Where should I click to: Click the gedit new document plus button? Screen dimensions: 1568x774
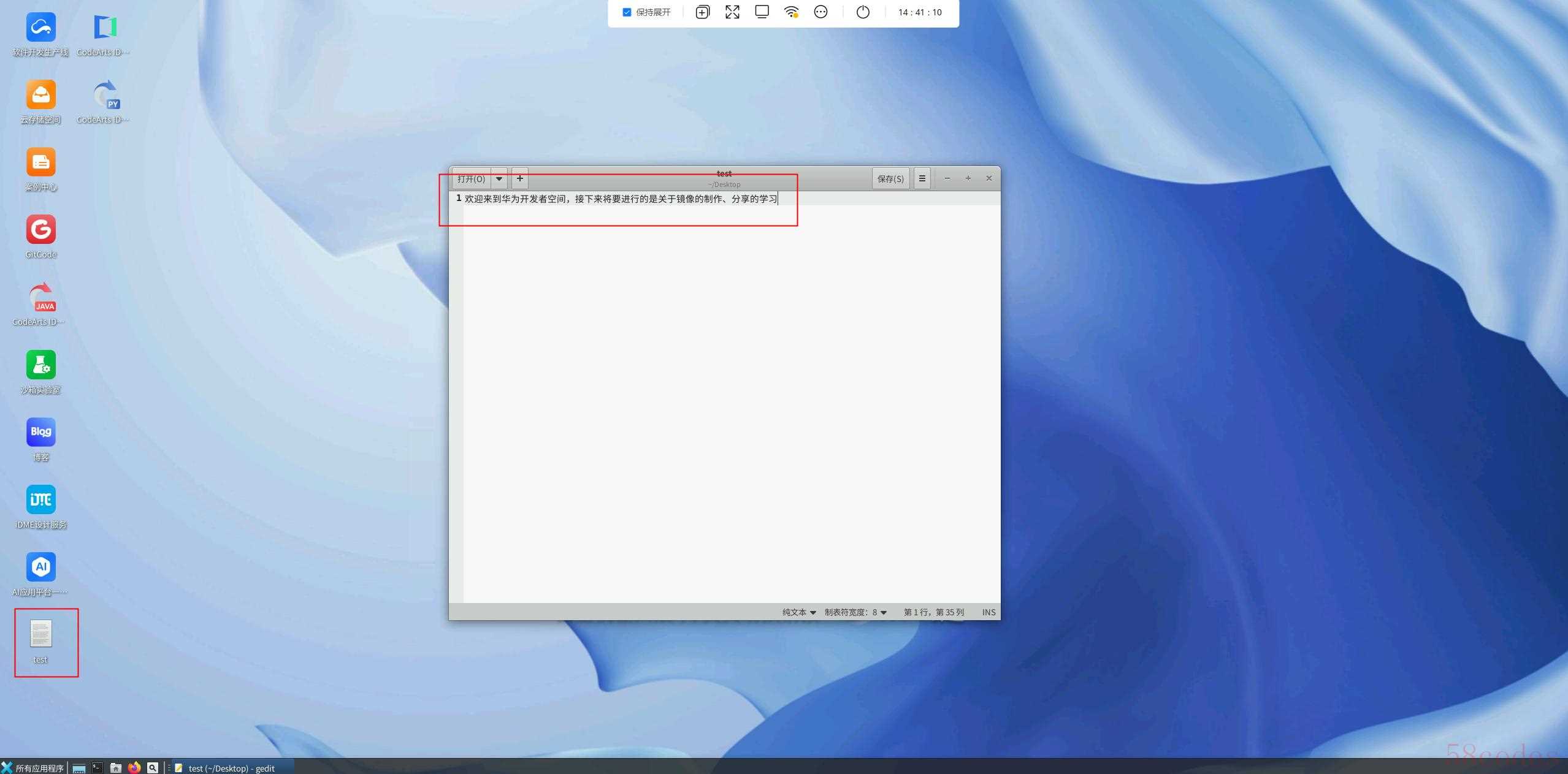pos(519,178)
